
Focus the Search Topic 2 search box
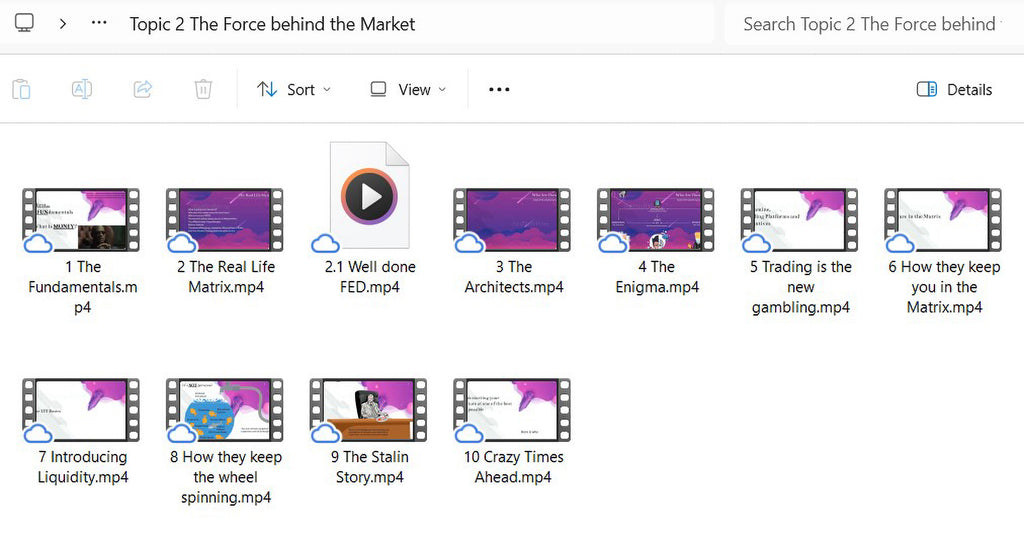pos(874,24)
